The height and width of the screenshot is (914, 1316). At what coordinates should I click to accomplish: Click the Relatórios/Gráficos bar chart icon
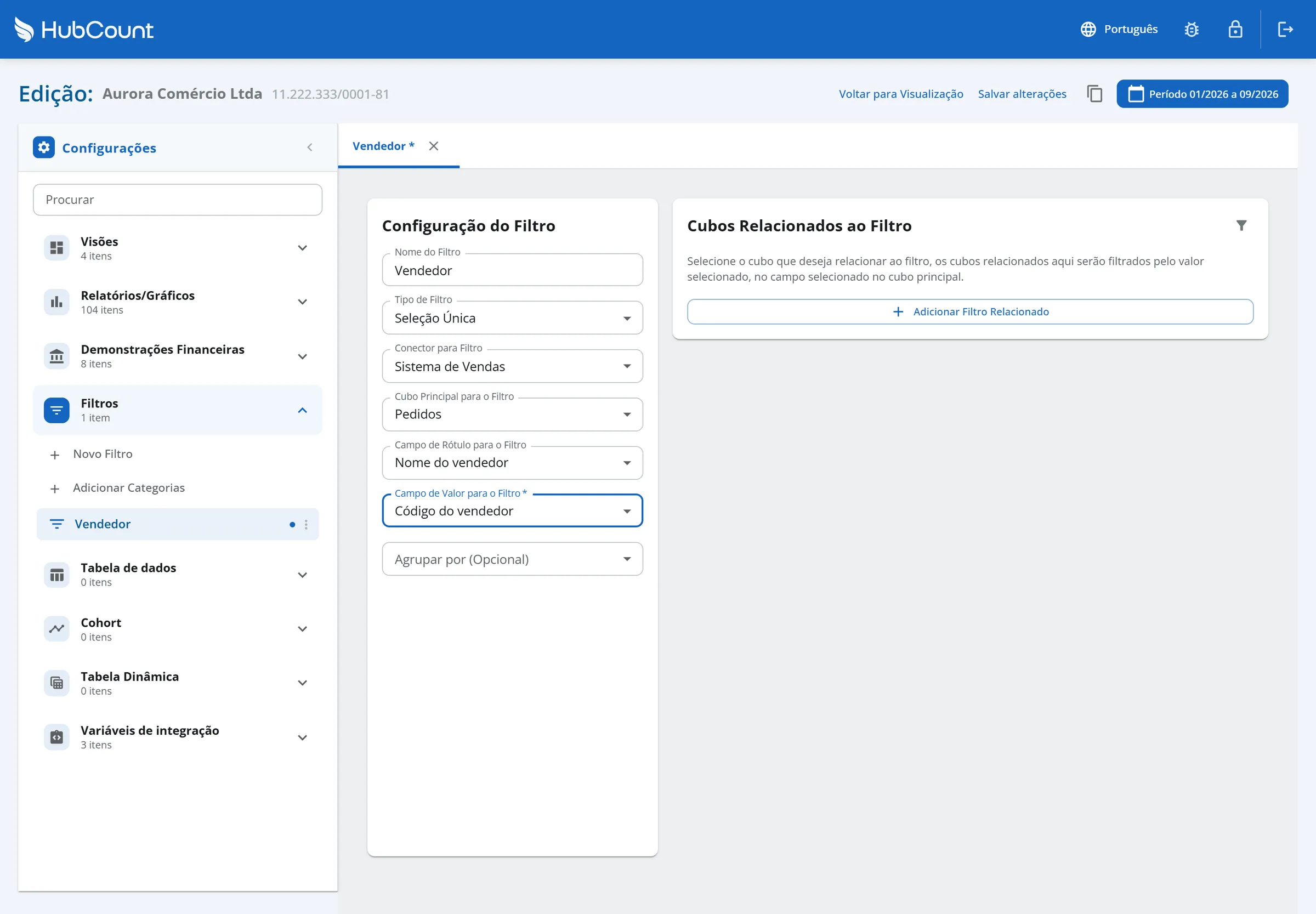point(56,302)
